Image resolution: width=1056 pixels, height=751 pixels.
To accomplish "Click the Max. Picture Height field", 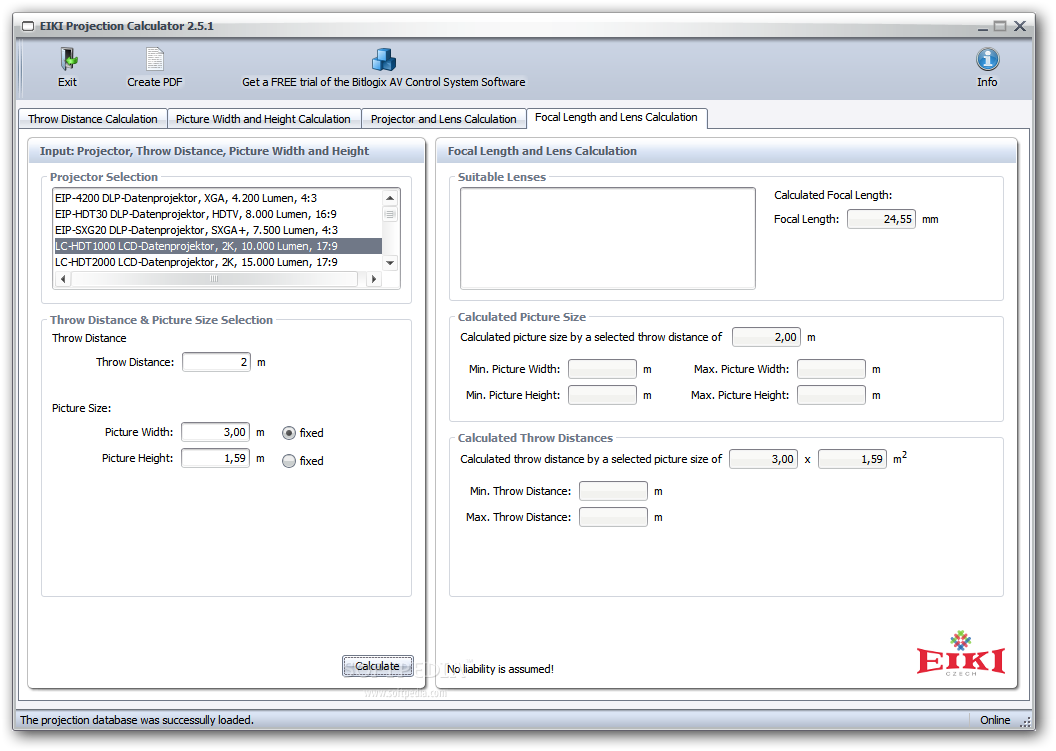I will tap(831, 395).
